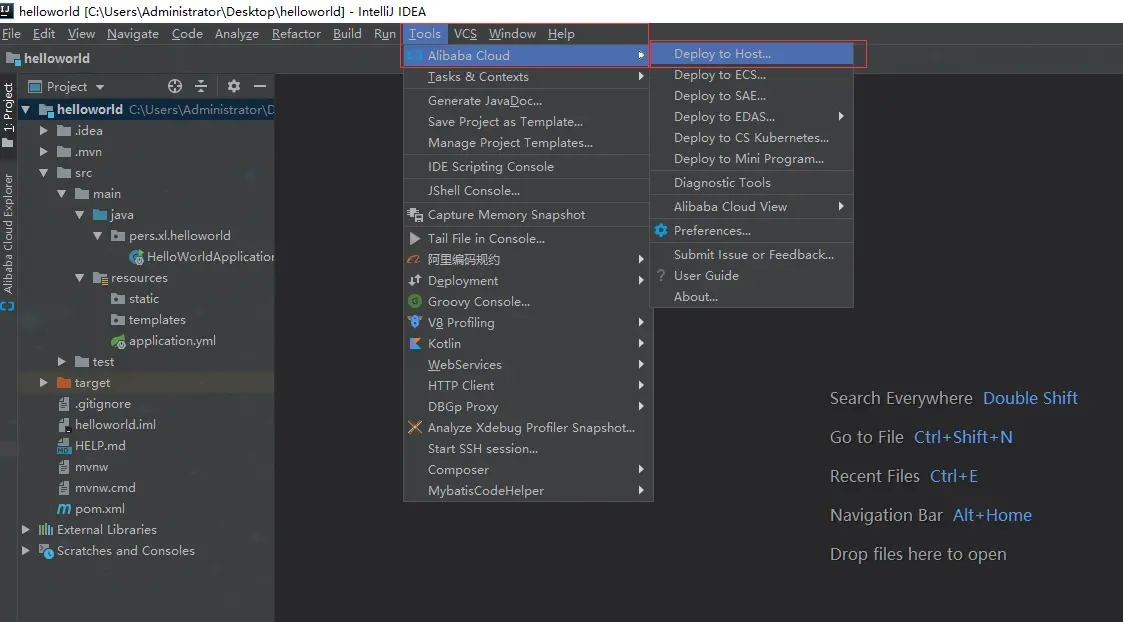Viewport: 1123px width, 622px height.
Task: Collapse the src folder arrow
Action: click(44, 173)
